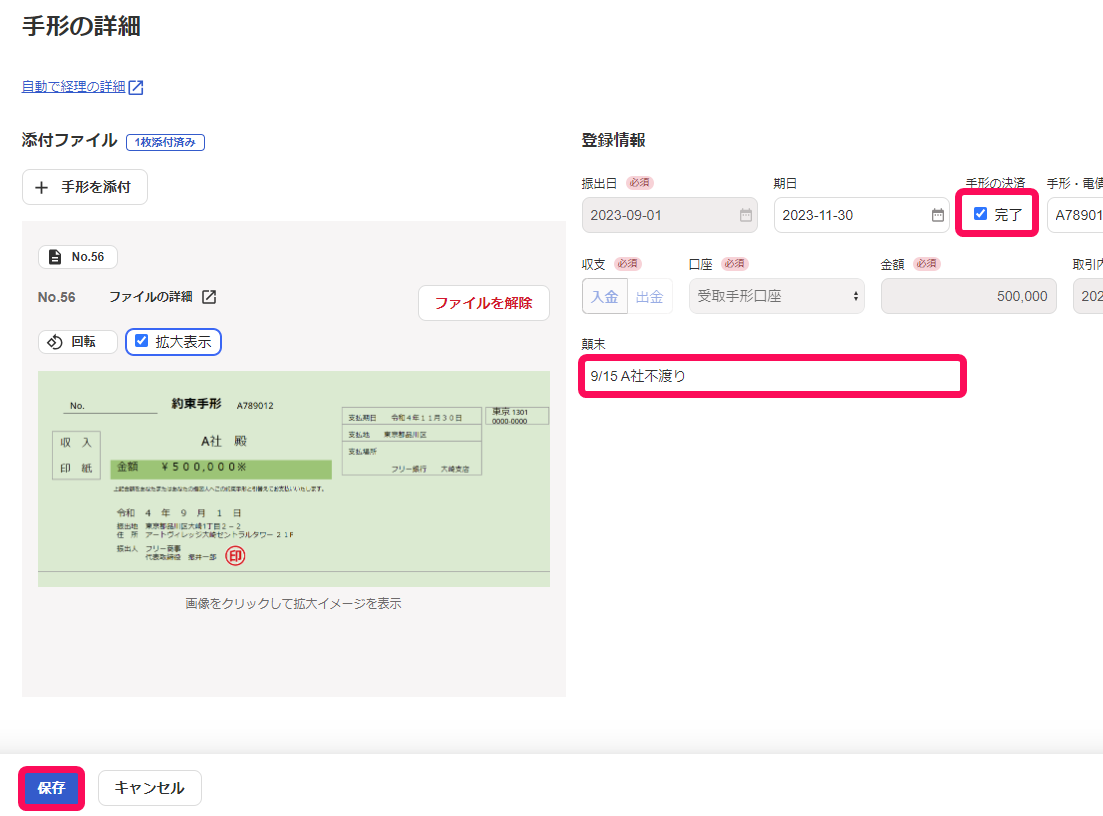Click the 金額 field showing 500,000
Viewport: 1103px width, 816px height.
coord(969,296)
